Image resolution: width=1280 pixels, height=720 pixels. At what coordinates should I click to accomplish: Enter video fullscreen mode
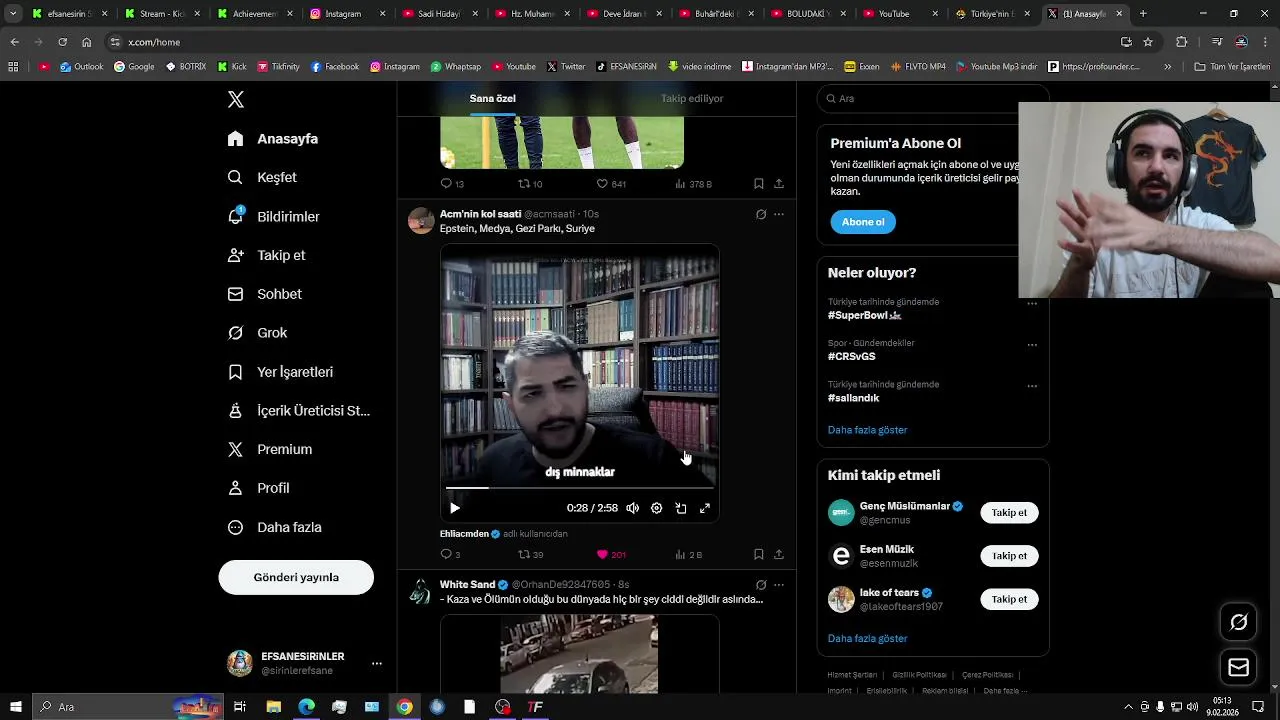tap(704, 508)
